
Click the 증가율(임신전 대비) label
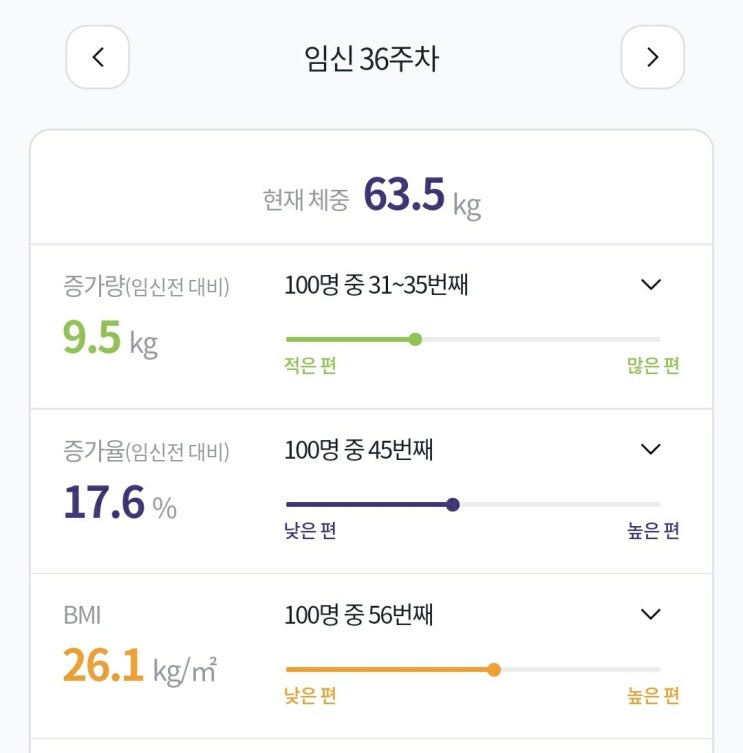pyautogui.click(x=146, y=451)
